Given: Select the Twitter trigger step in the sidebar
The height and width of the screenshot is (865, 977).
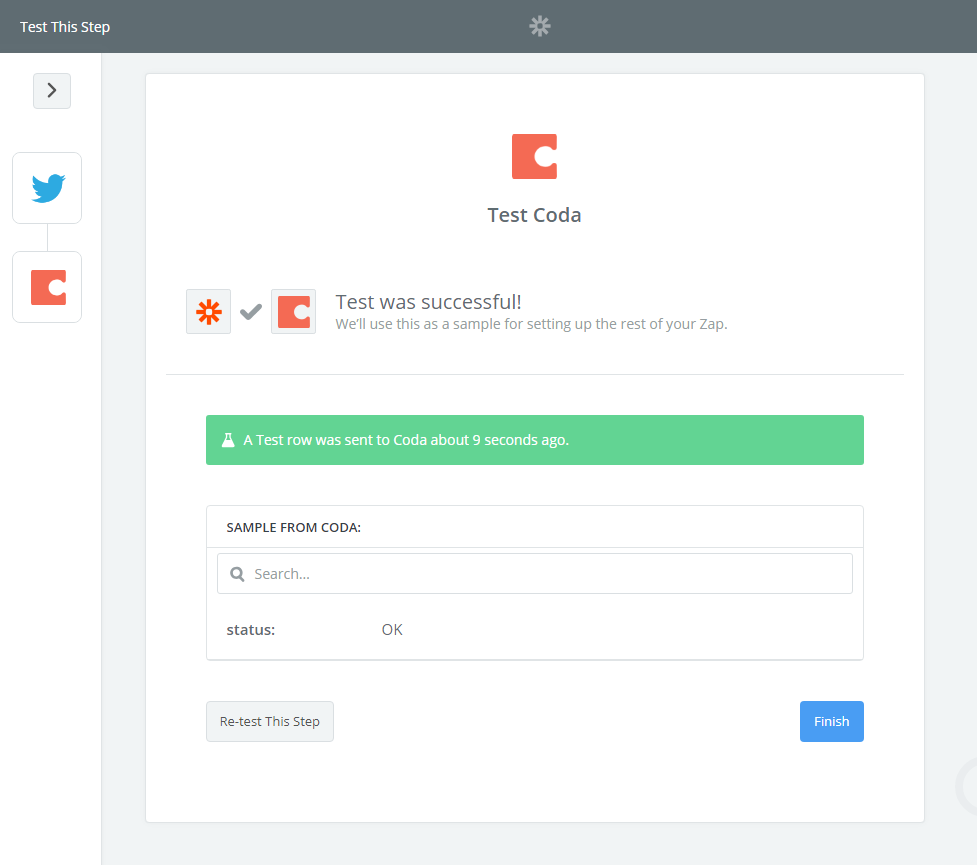Looking at the screenshot, I should click(x=47, y=188).
